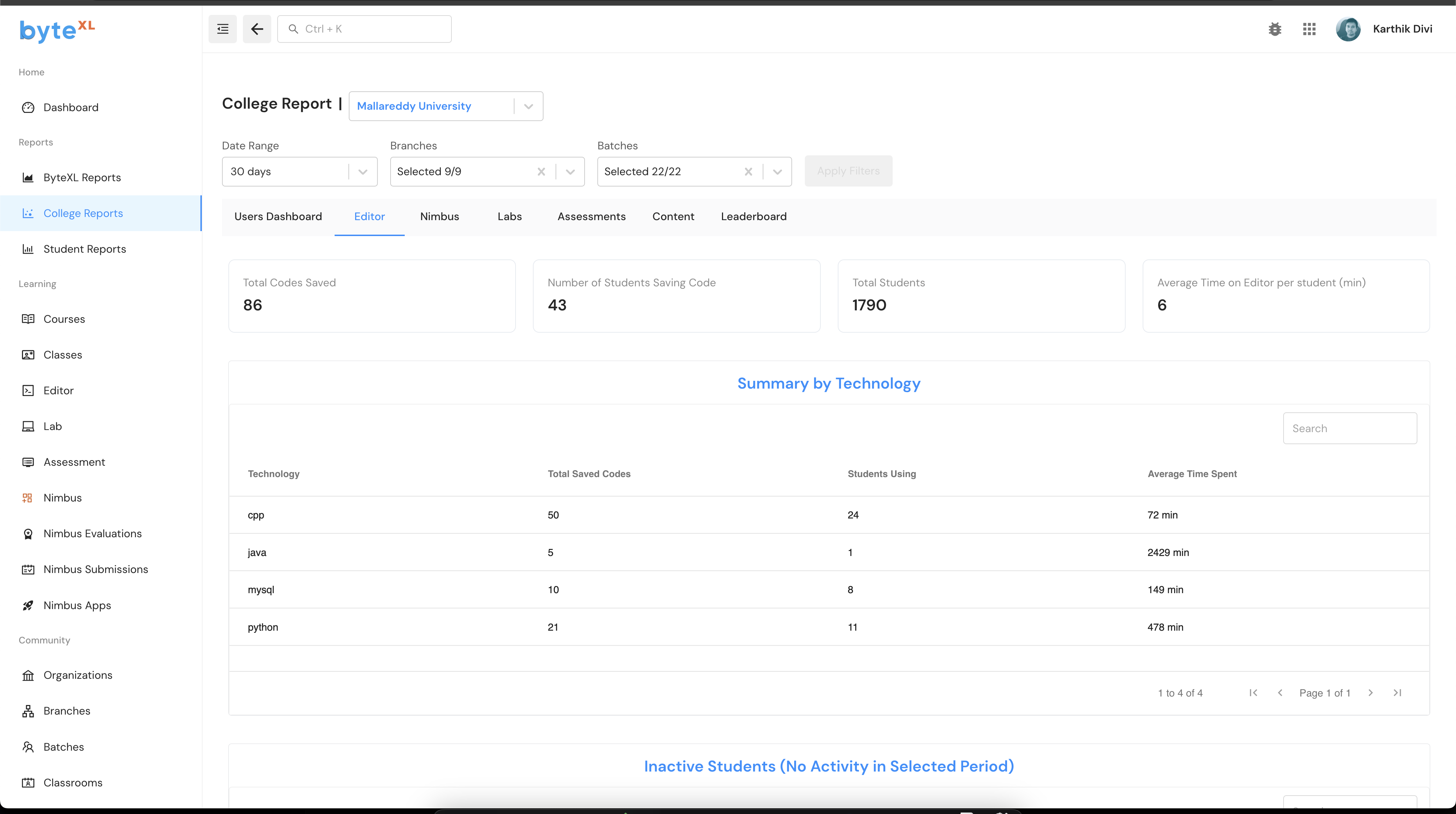
Task: Click the Summary by Technology search field
Action: point(1350,428)
